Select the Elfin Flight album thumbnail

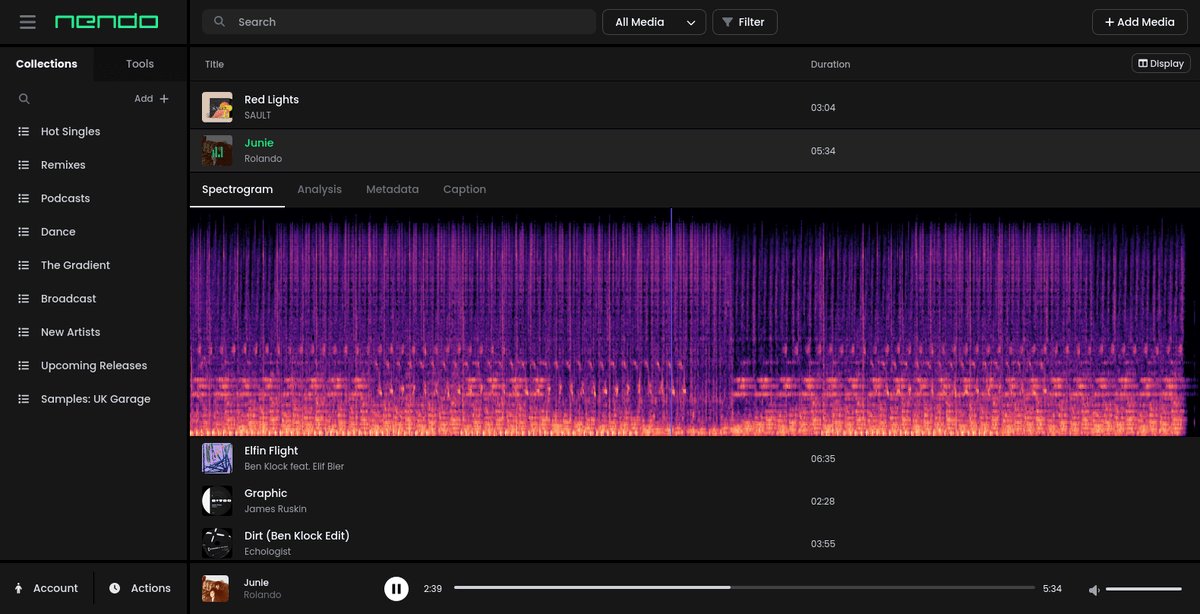(x=217, y=458)
